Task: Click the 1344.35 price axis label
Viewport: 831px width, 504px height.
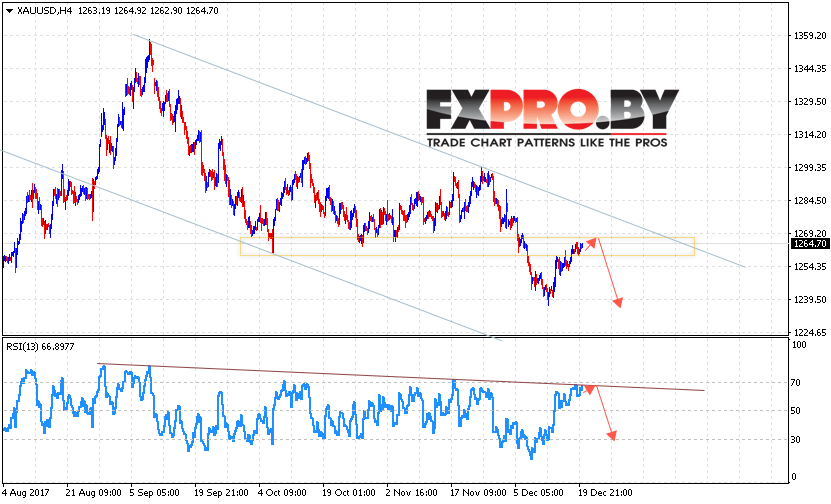Action: coord(809,68)
